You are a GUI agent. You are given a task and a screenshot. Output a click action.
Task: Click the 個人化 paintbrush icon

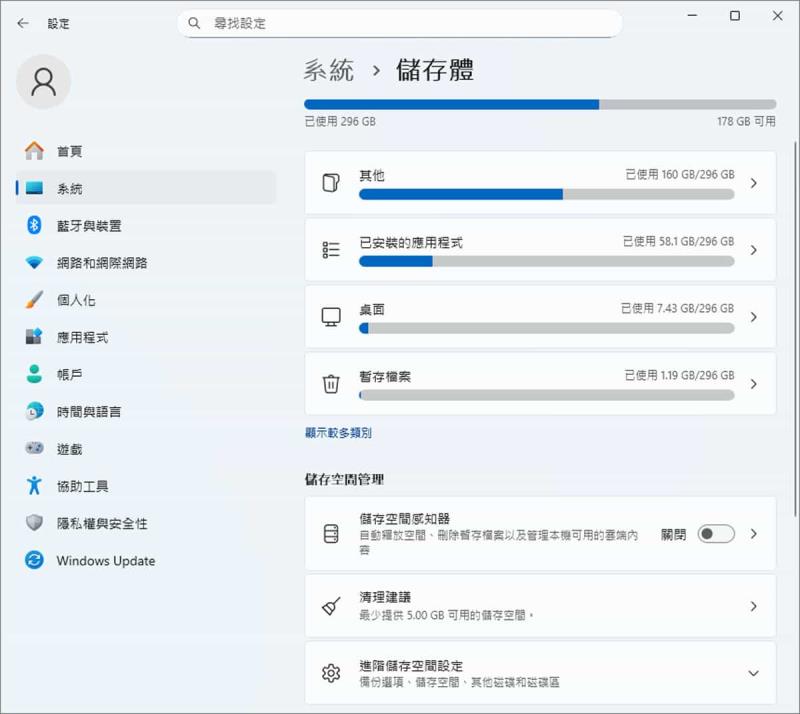[34, 300]
